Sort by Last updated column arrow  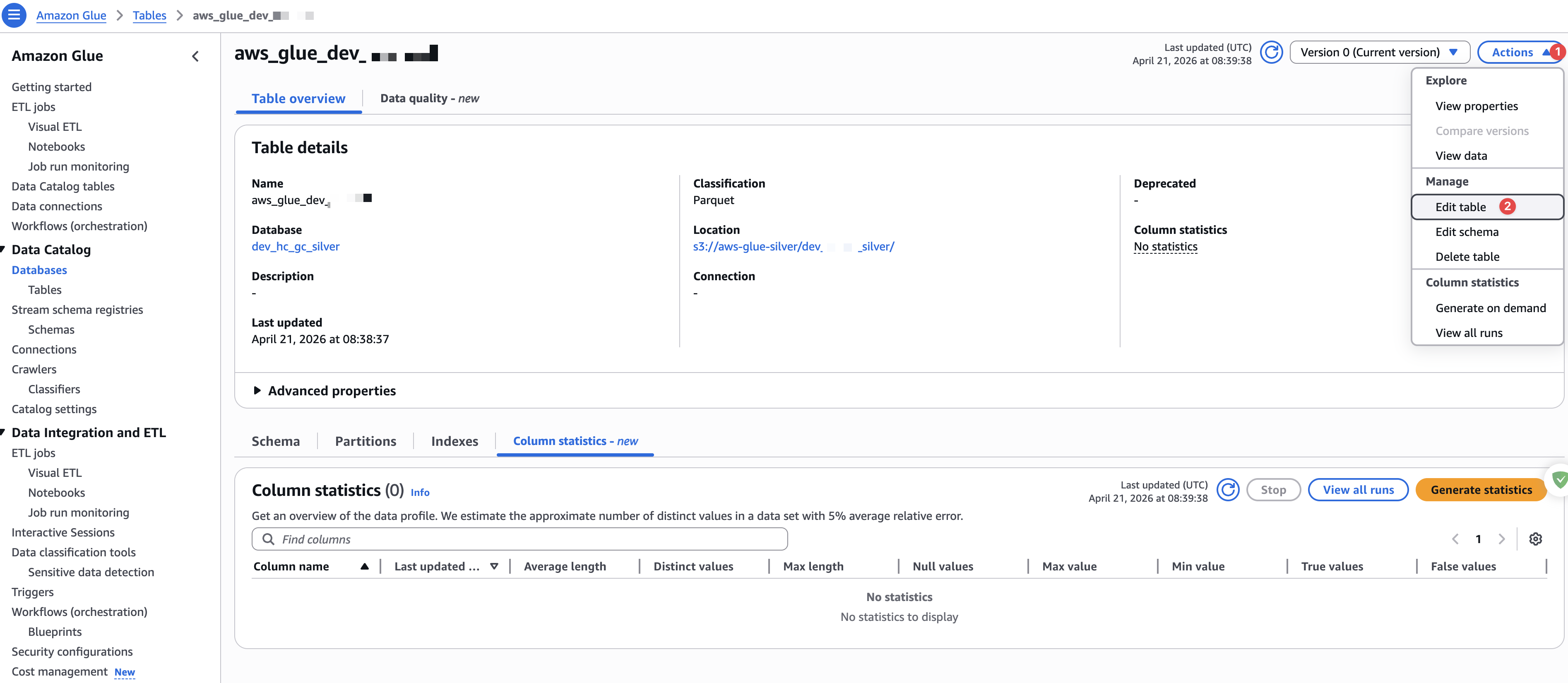click(494, 567)
